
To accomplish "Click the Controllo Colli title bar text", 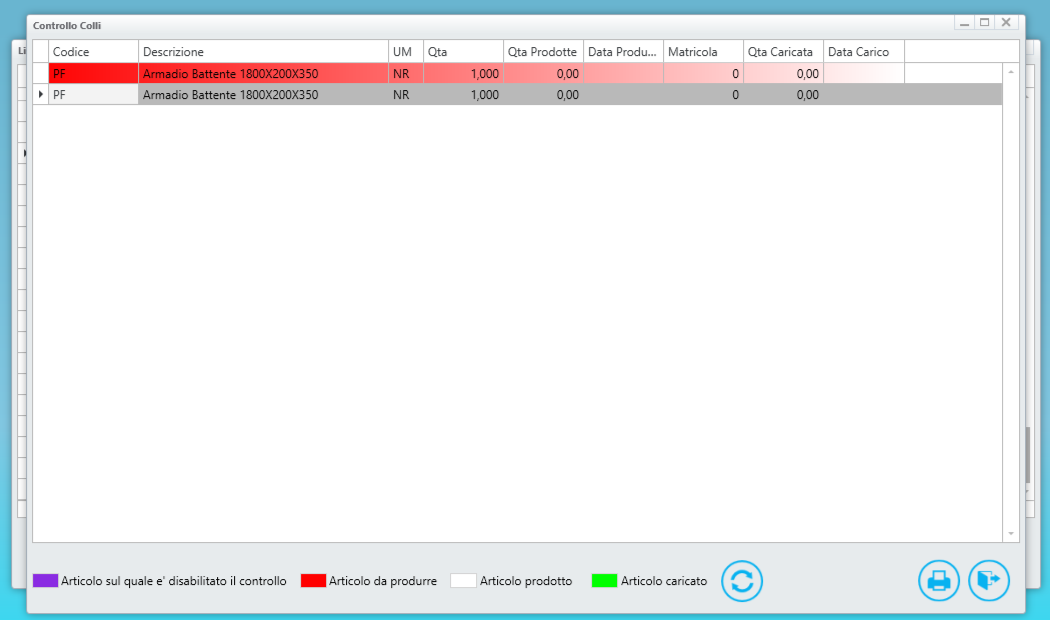I will 67,25.
